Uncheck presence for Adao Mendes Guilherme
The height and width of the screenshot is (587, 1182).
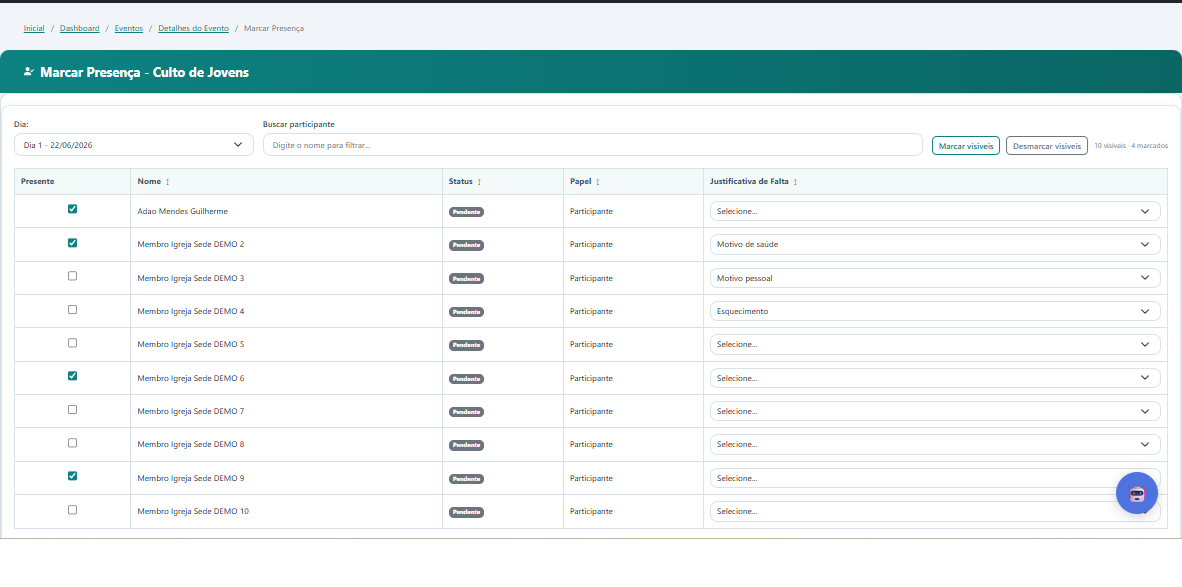[x=72, y=209]
